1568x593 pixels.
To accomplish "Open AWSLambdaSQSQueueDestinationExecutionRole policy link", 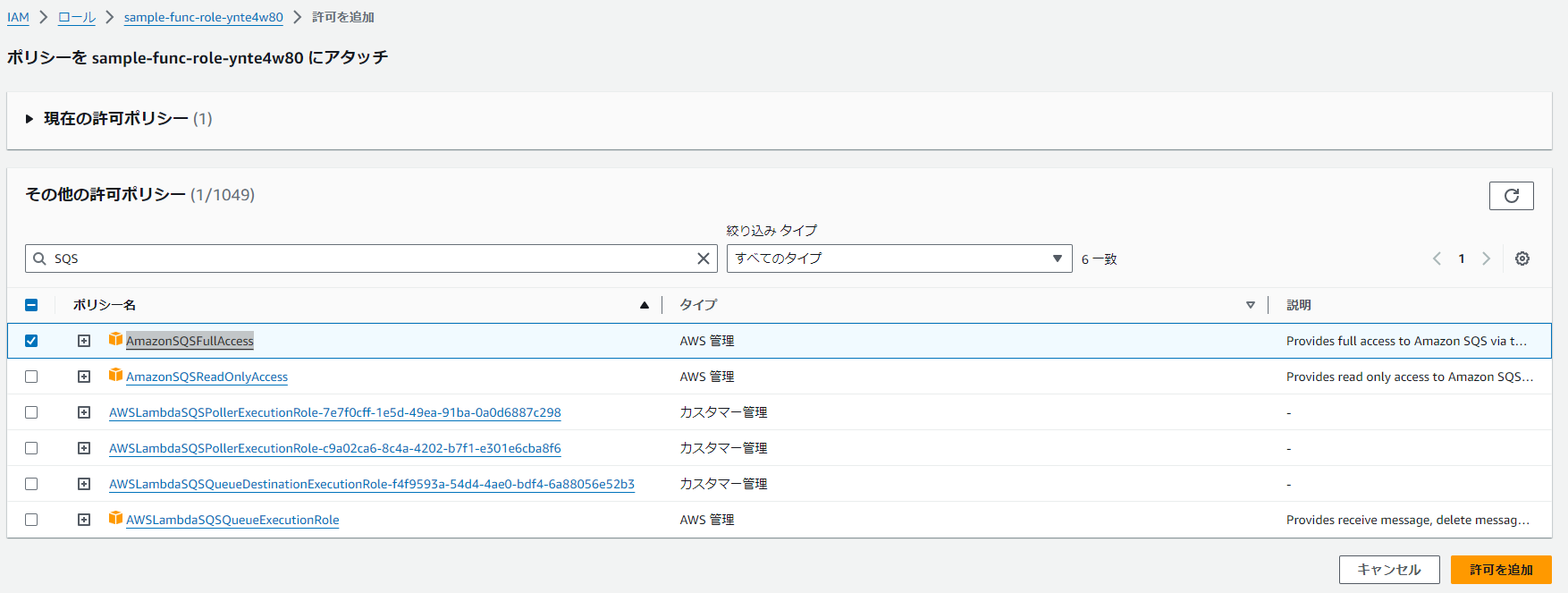I will point(372,484).
